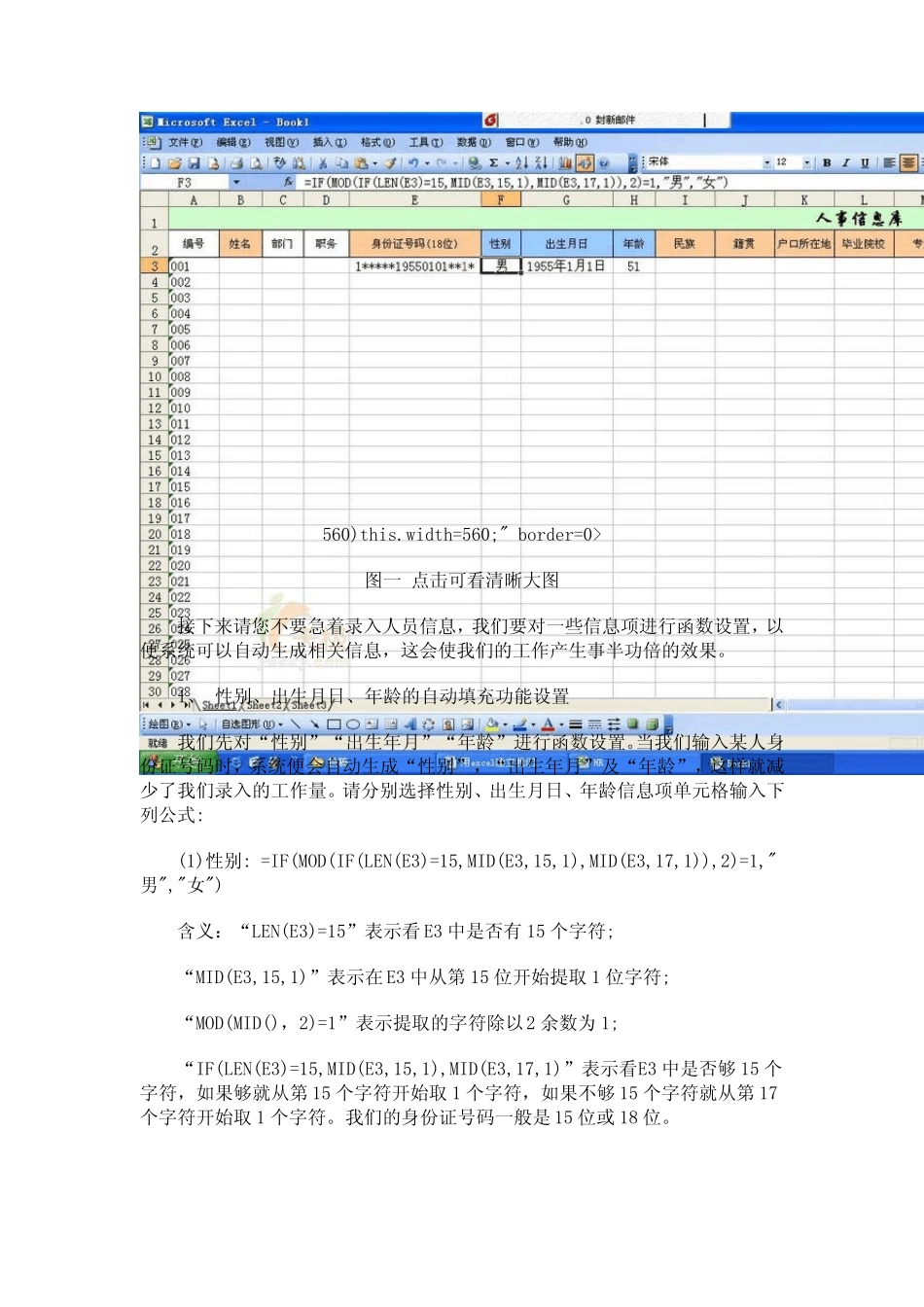Apply the Fill Color paint bucket
The height and width of the screenshot is (1307, 924).
click(x=492, y=724)
